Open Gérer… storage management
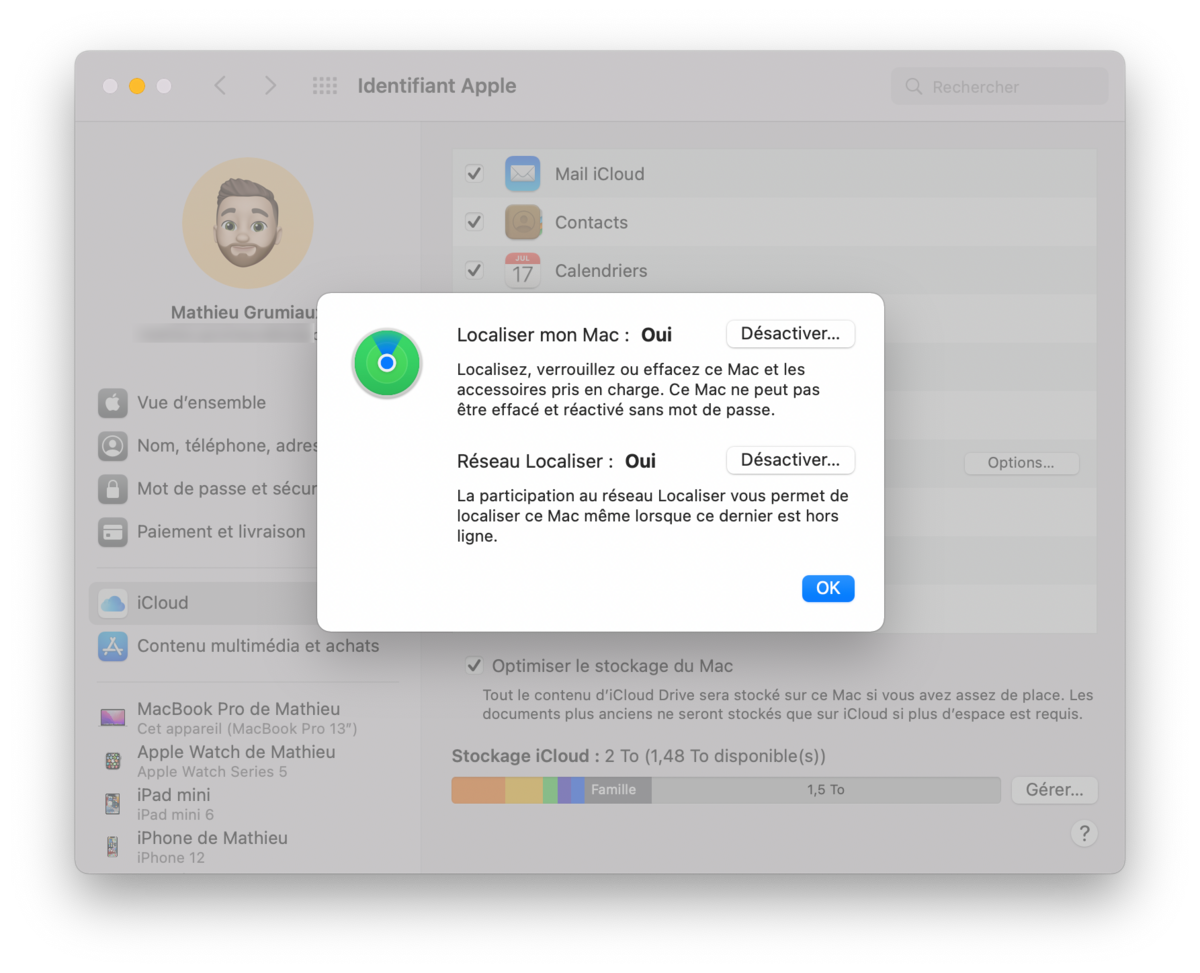The width and height of the screenshot is (1200, 973). click(x=1054, y=790)
